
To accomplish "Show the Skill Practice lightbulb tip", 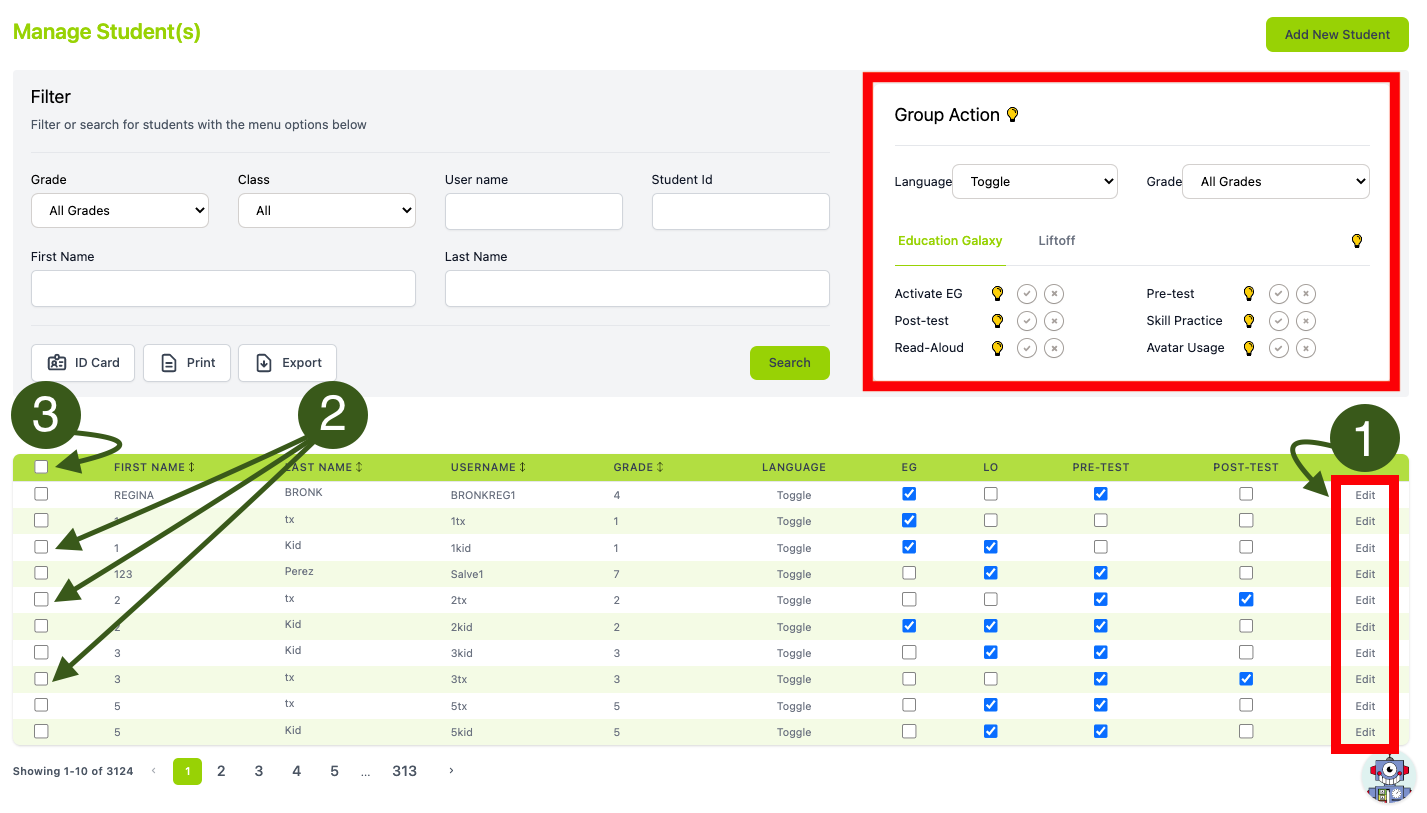I will [1249, 321].
